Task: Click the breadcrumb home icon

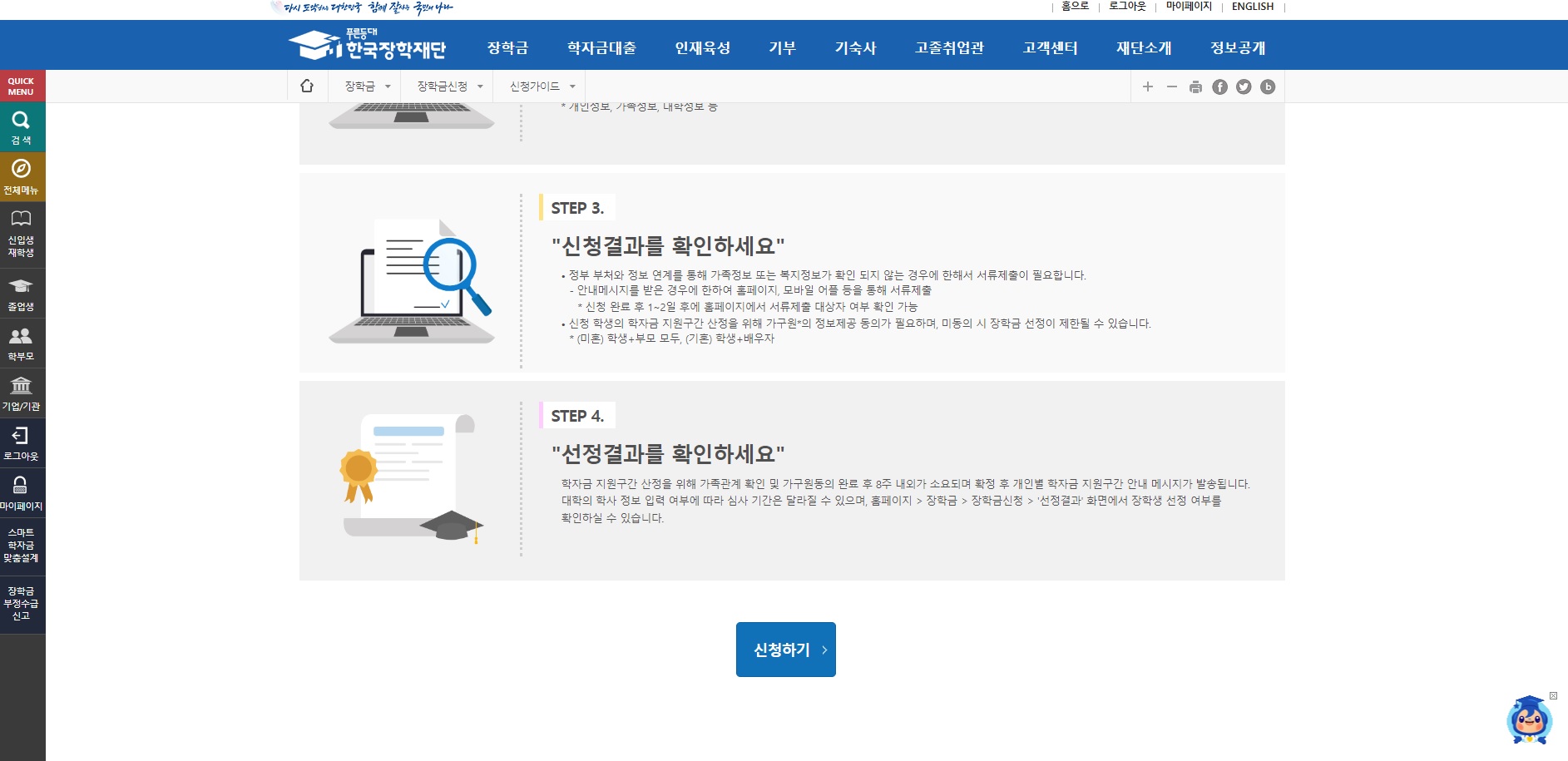Action: (308, 86)
